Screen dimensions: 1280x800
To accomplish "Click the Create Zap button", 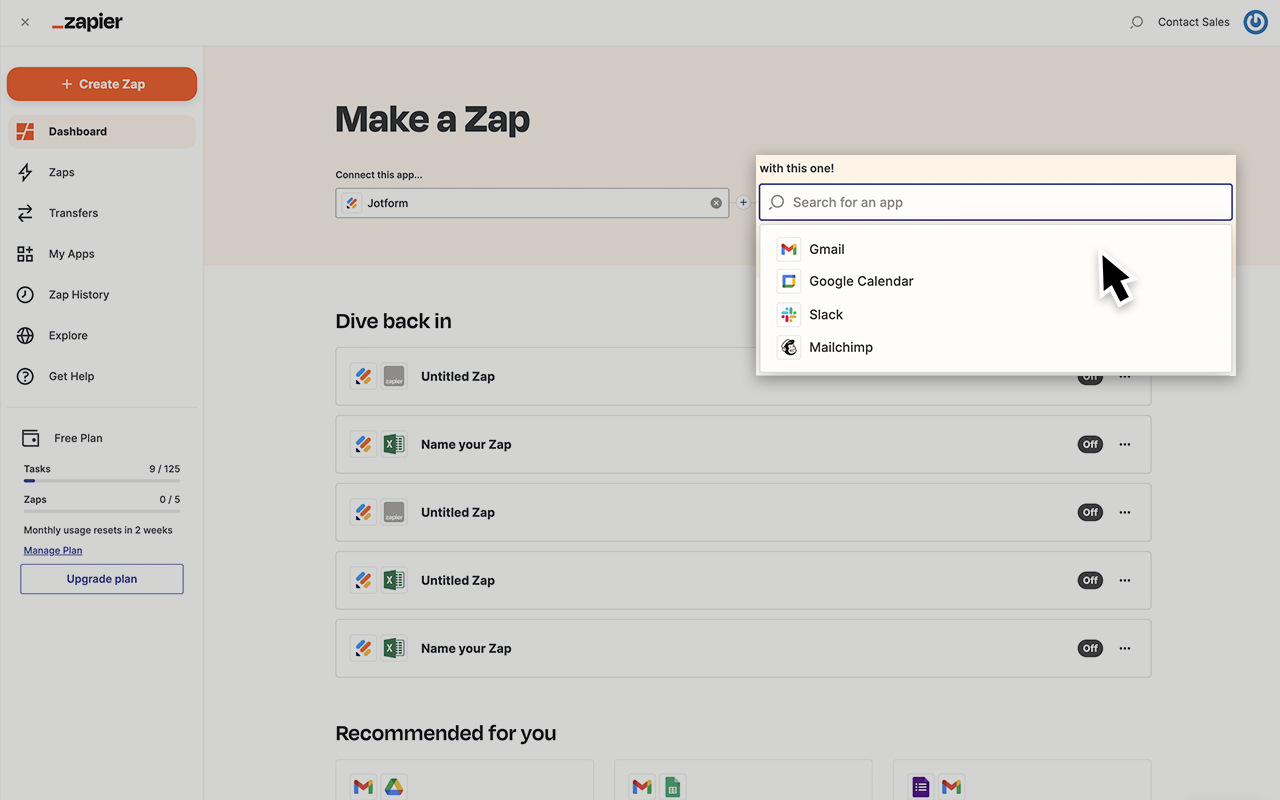I will coord(101,84).
